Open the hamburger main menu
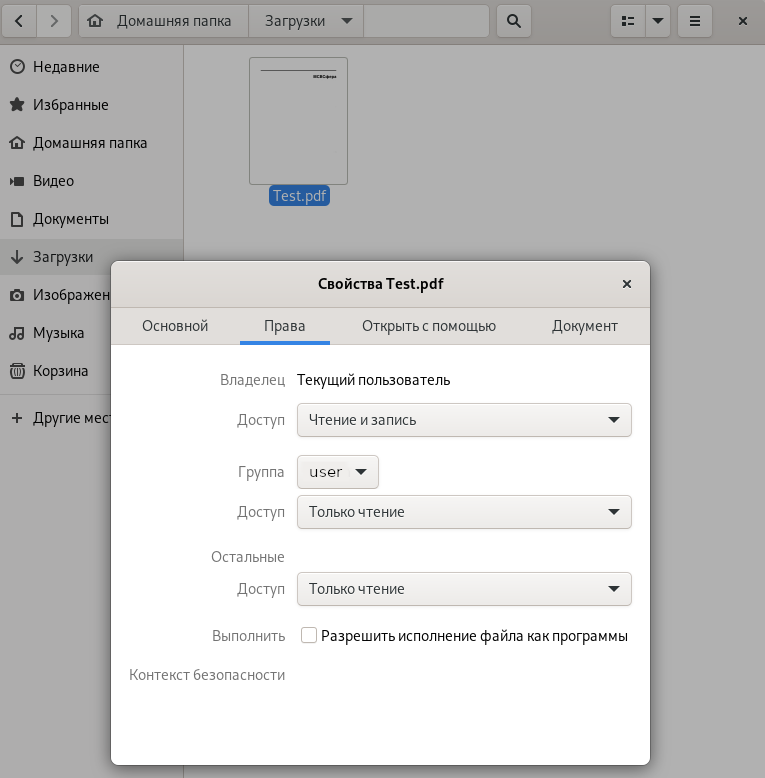The height and width of the screenshot is (778, 765). point(694,21)
